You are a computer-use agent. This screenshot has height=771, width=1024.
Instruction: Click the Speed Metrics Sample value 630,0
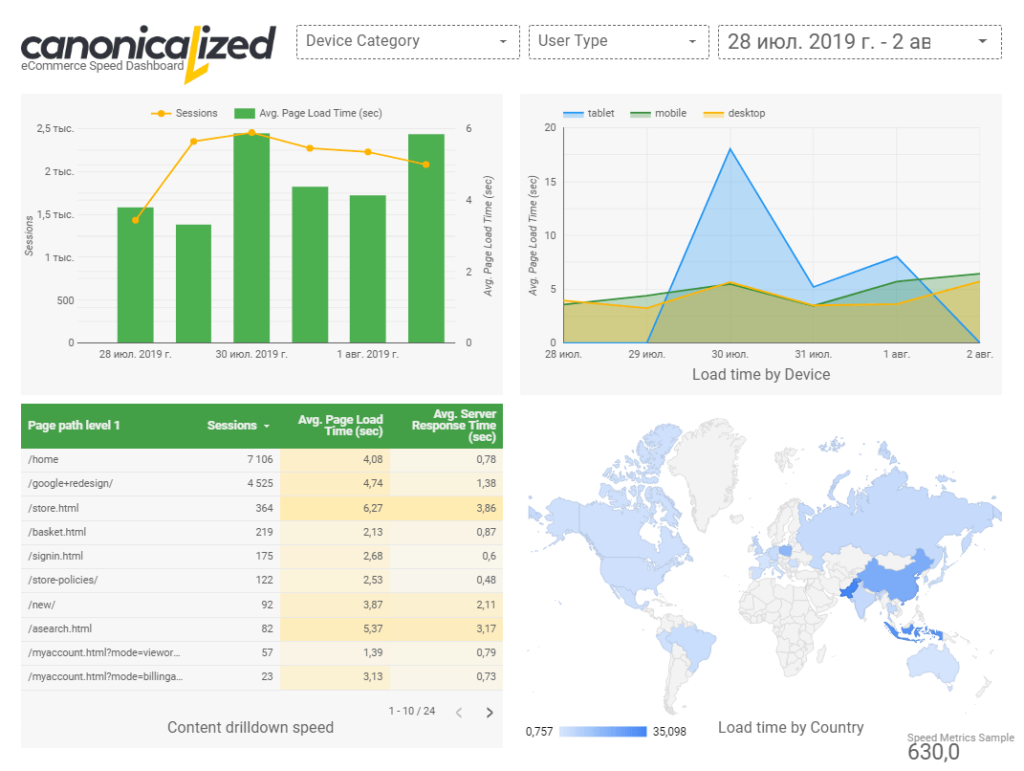[x=933, y=752]
